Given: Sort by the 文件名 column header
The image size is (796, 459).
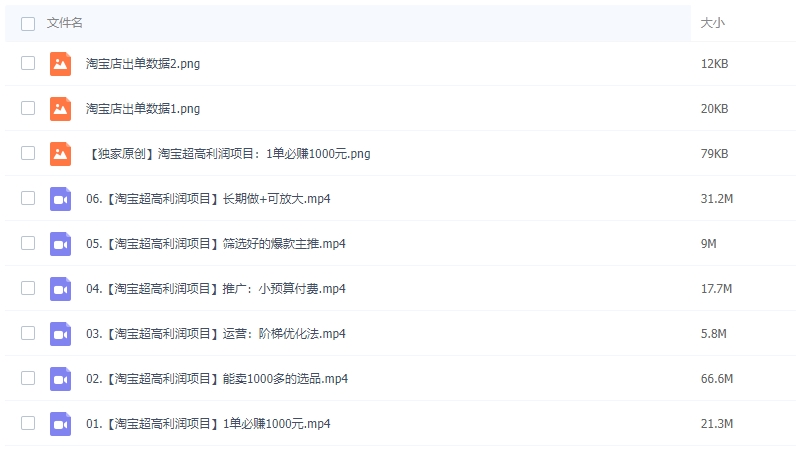Looking at the screenshot, I should pyautogui.click(x=64, y=23).
